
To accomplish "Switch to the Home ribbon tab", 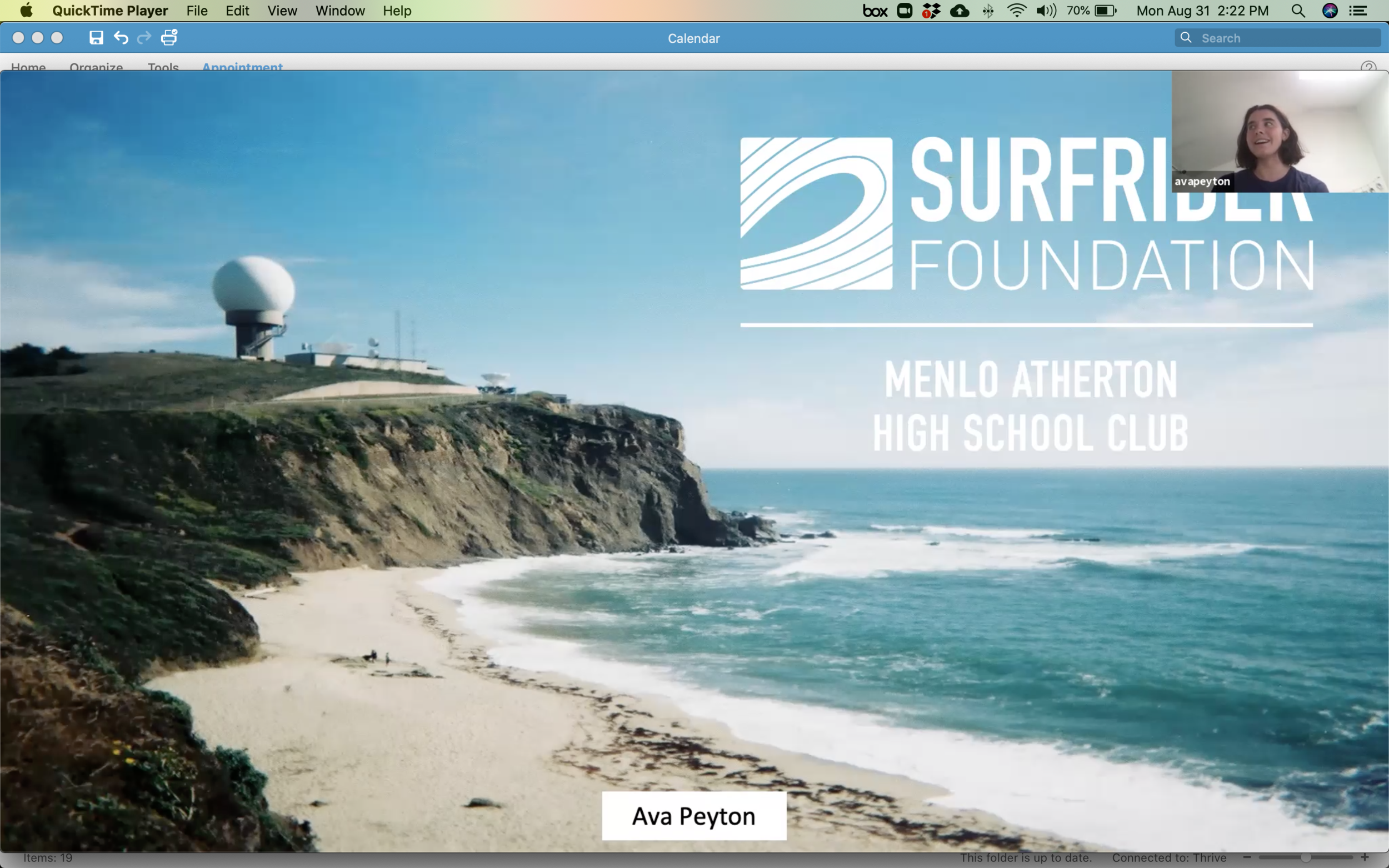I will 28,67.
